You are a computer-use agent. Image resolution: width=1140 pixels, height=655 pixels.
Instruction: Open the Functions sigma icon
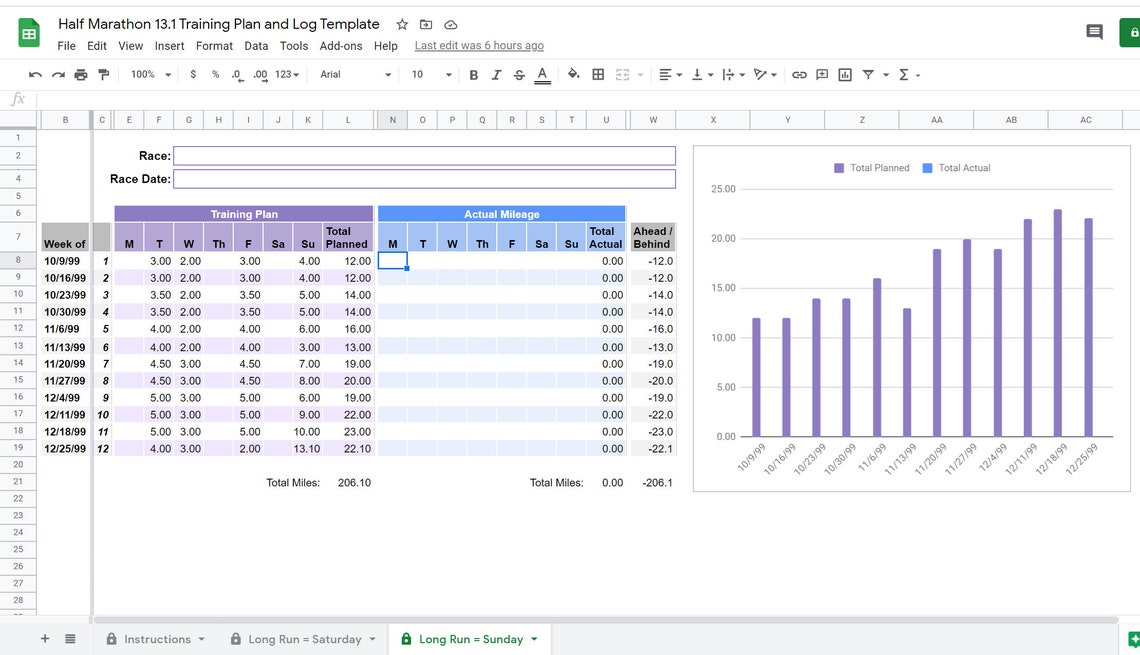click(x=903, y=74)
